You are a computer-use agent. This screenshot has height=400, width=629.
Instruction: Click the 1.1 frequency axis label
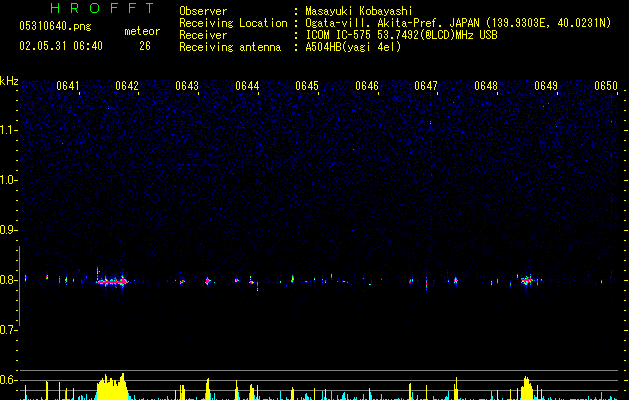8,130
